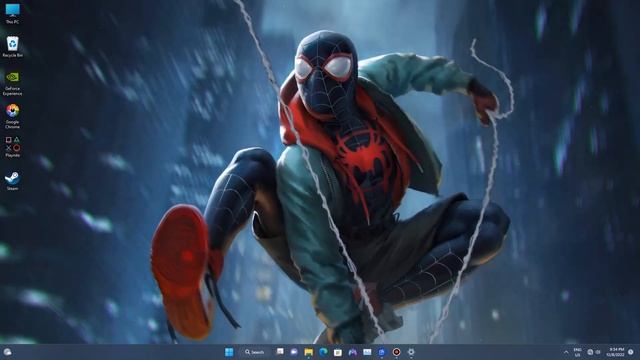Open the red circular recorder taskbar icon

(396, 352)
